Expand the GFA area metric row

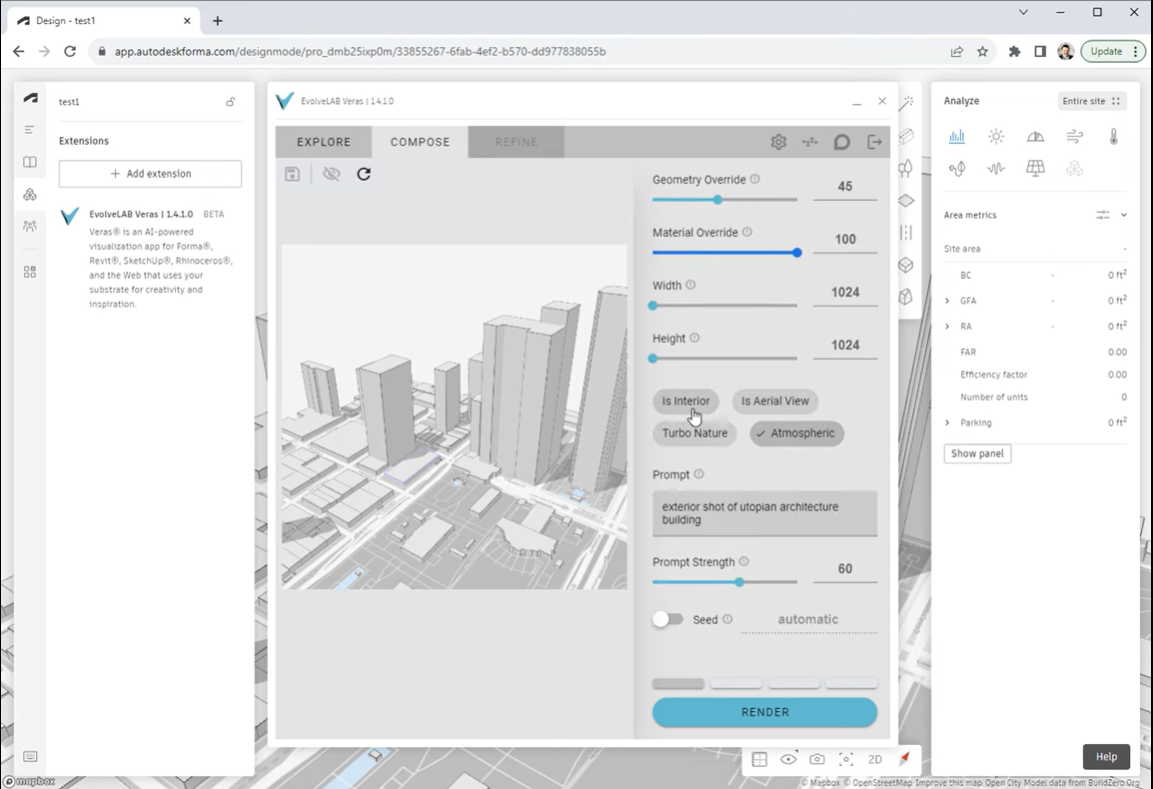point(948,300)
